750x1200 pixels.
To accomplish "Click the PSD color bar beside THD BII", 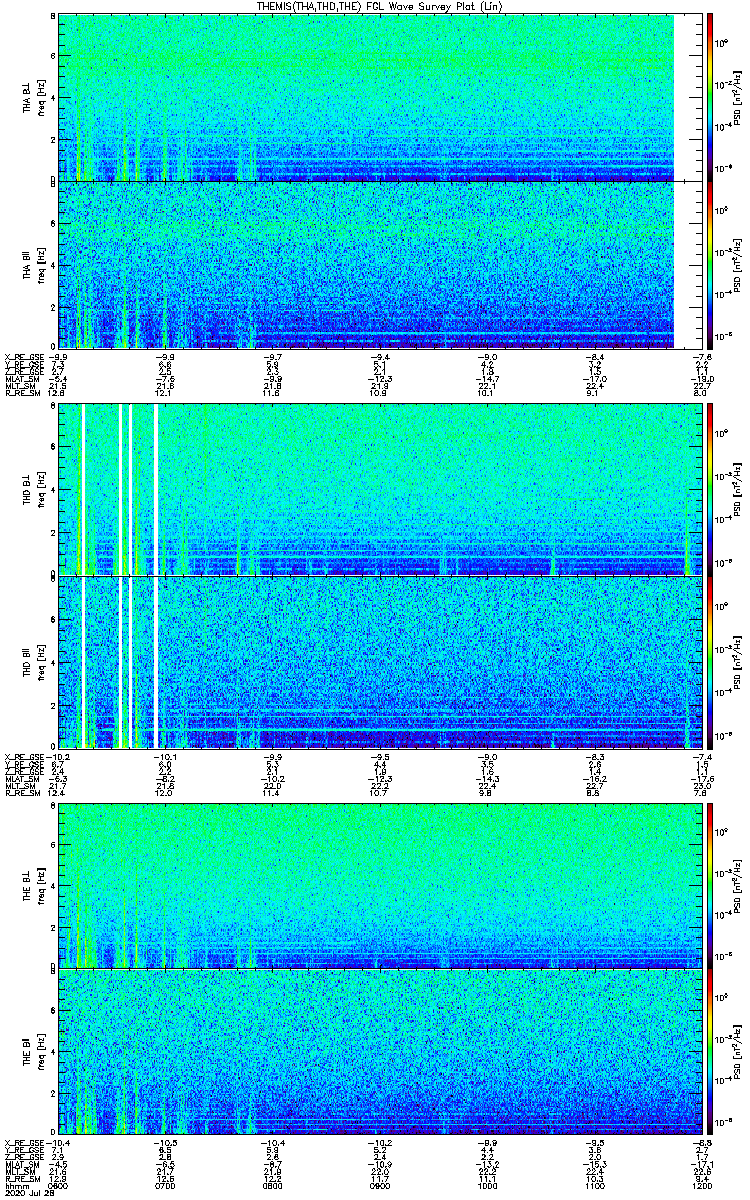I will coord(709,661).
